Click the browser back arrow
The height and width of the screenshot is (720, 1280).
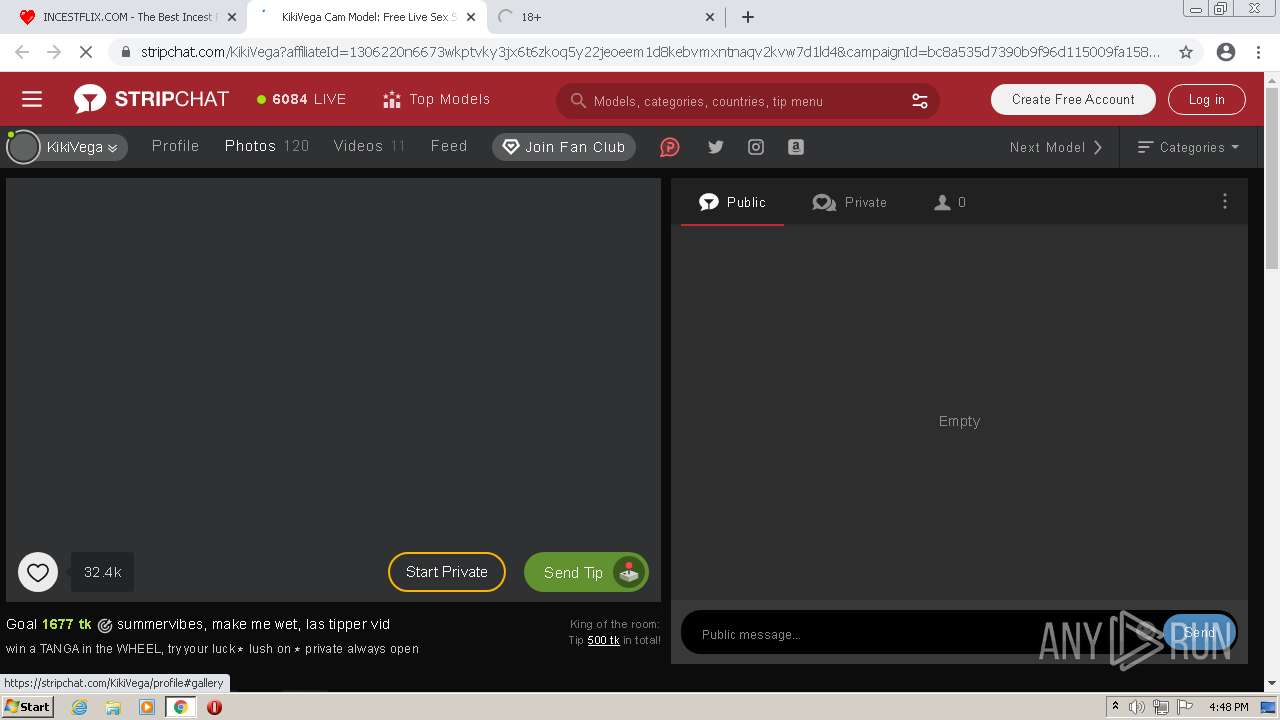coord(22,52)
